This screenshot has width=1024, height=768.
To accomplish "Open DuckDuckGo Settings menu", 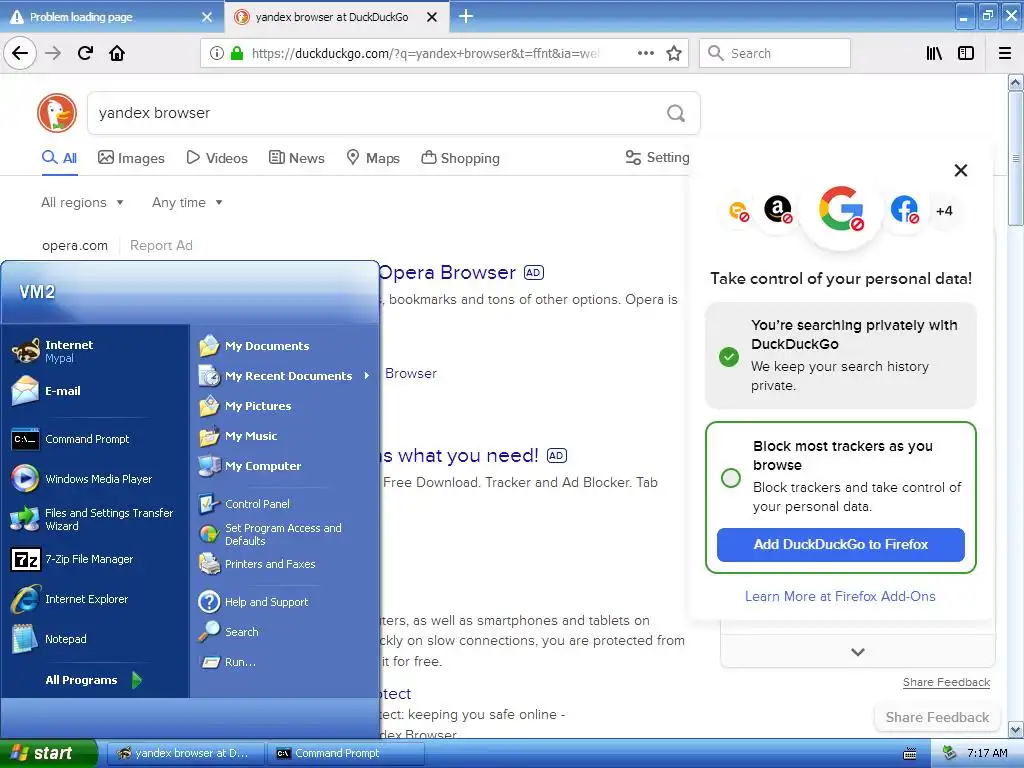I will click(x=657, y=157).
